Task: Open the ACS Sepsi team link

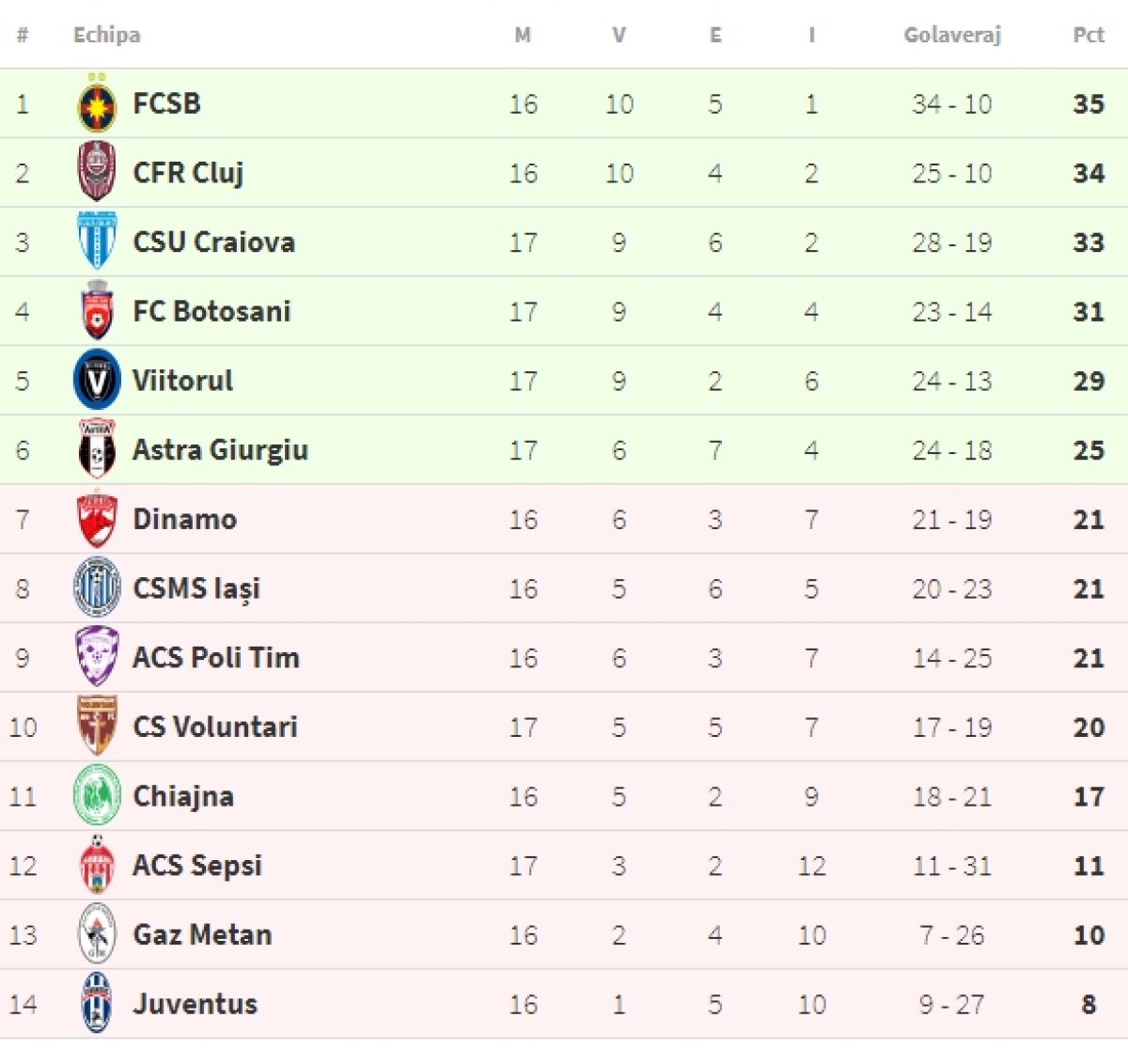Action: click(197, 866)
